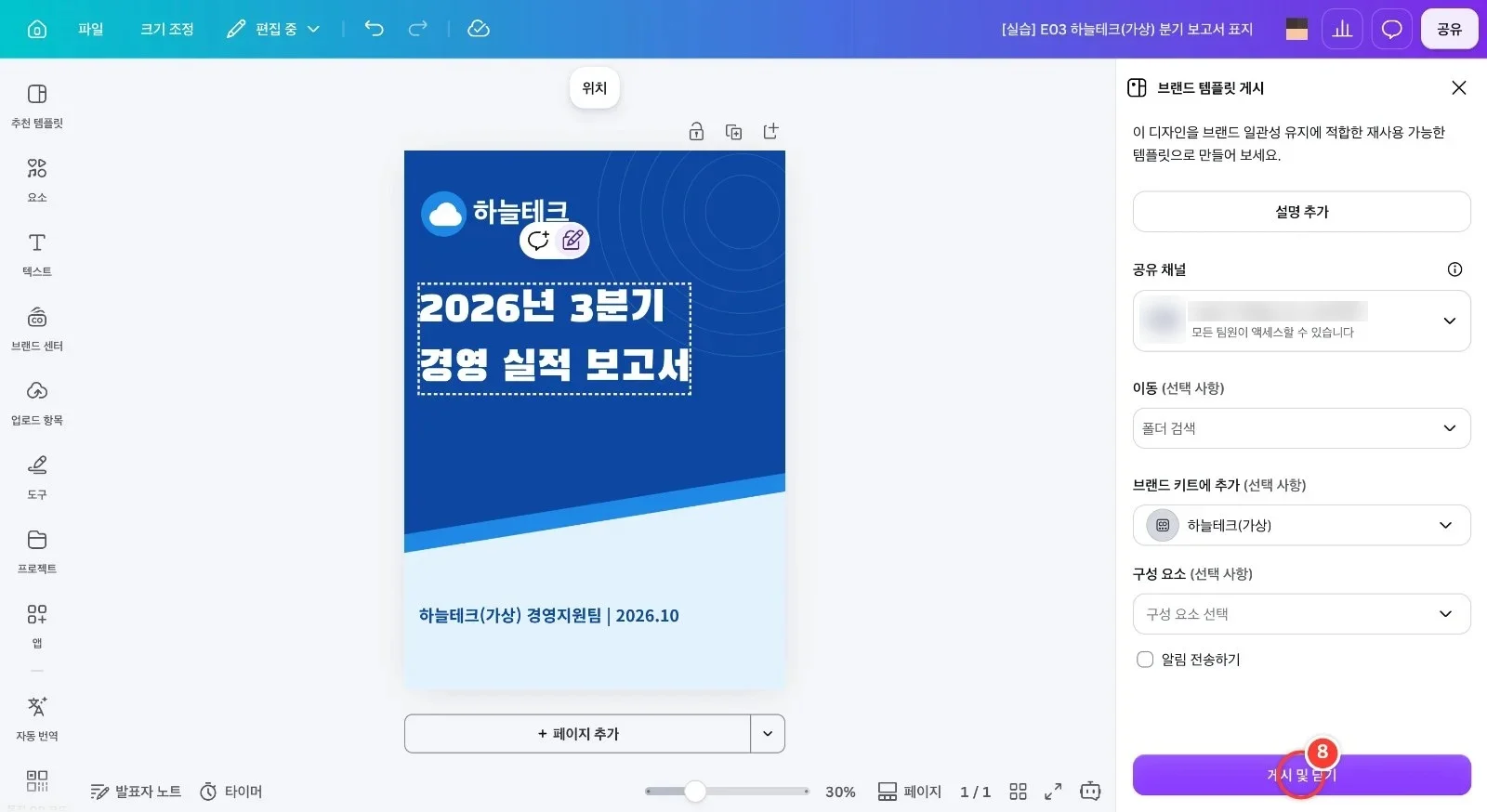Open the 타이머 timer
This screenshot has width=1487, height=812.
pos(231,792)
